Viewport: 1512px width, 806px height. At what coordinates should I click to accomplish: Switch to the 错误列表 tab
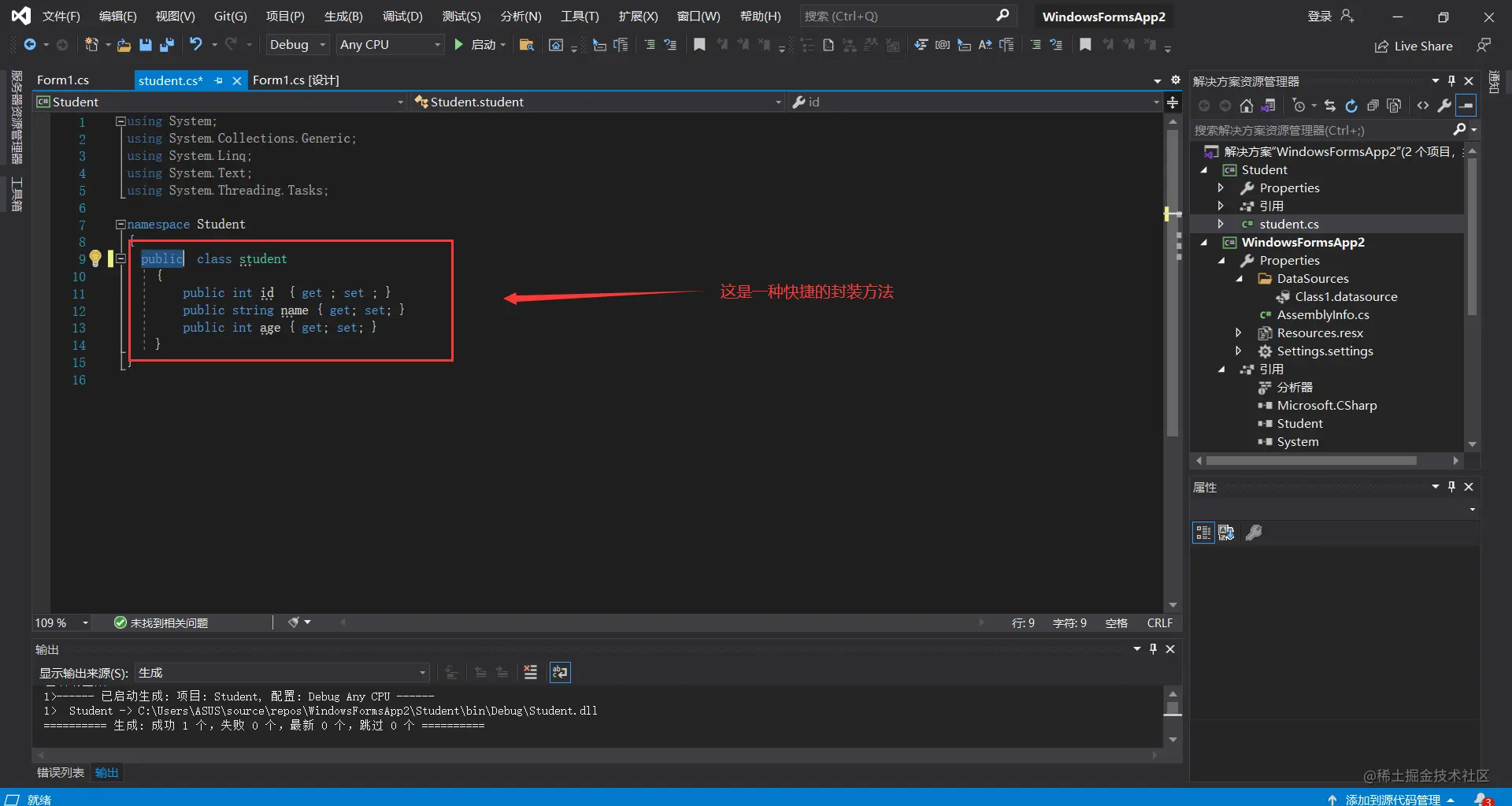[x=60, y=772]
